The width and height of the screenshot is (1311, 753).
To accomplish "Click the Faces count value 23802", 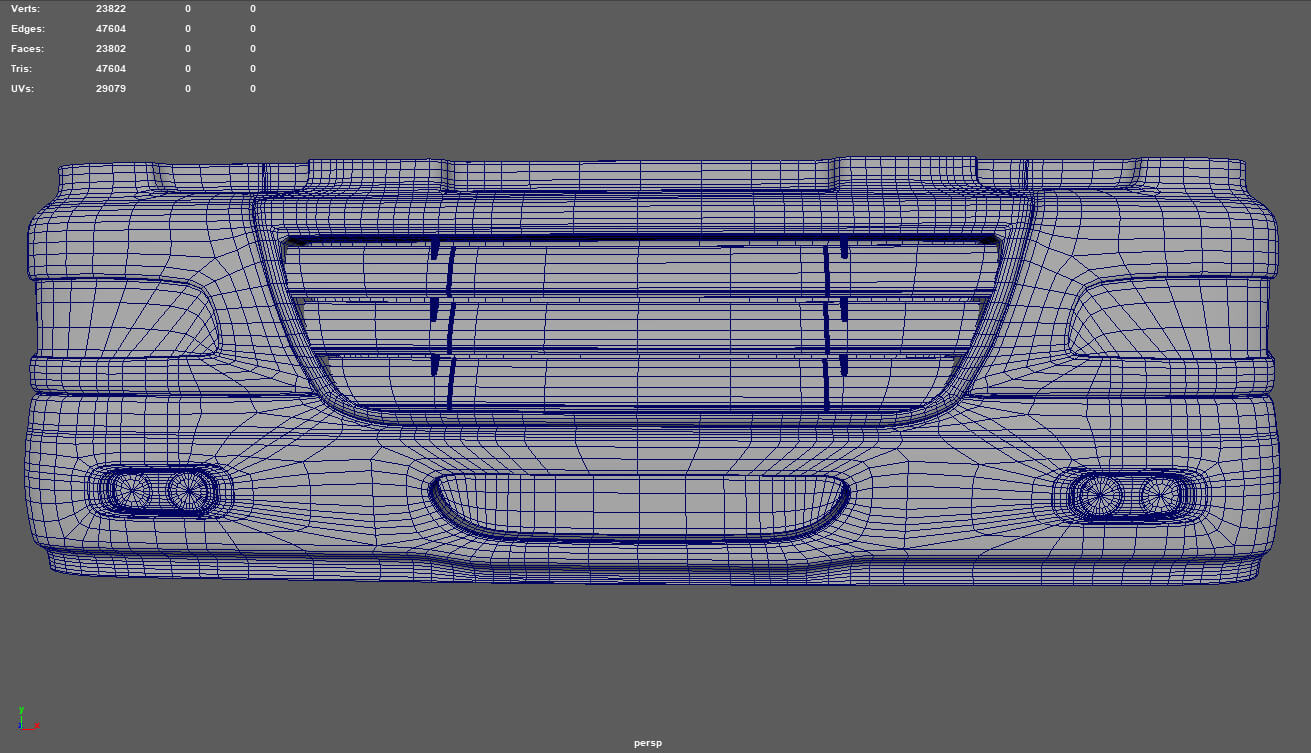I will coord(111,49).
